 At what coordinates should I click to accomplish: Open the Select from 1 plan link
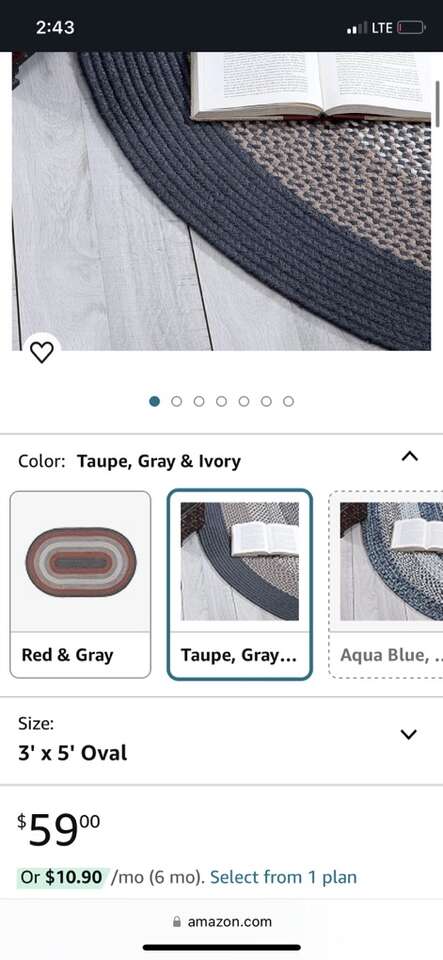tap(283, 877)
